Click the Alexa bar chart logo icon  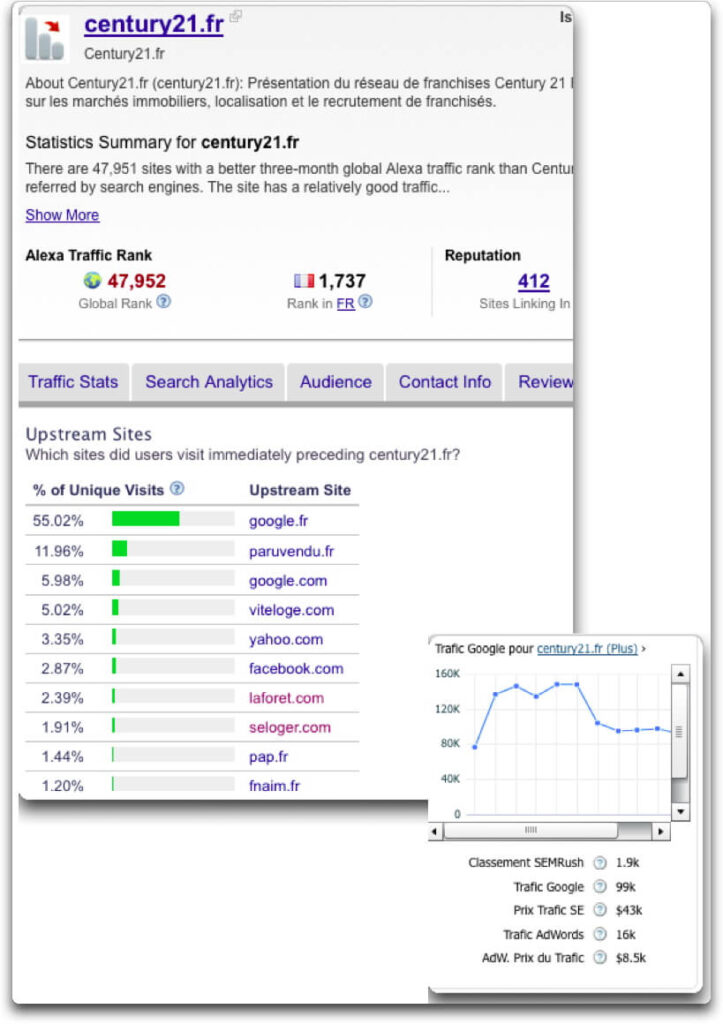click(x=46, y=39)
